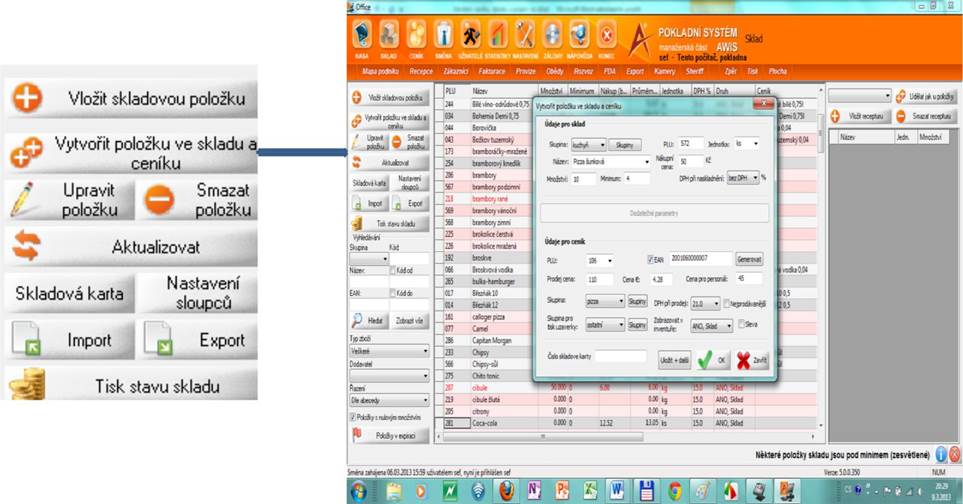
Task: Open the NASTAVENÍ tools icon
Action: click(x=525, y=35)
